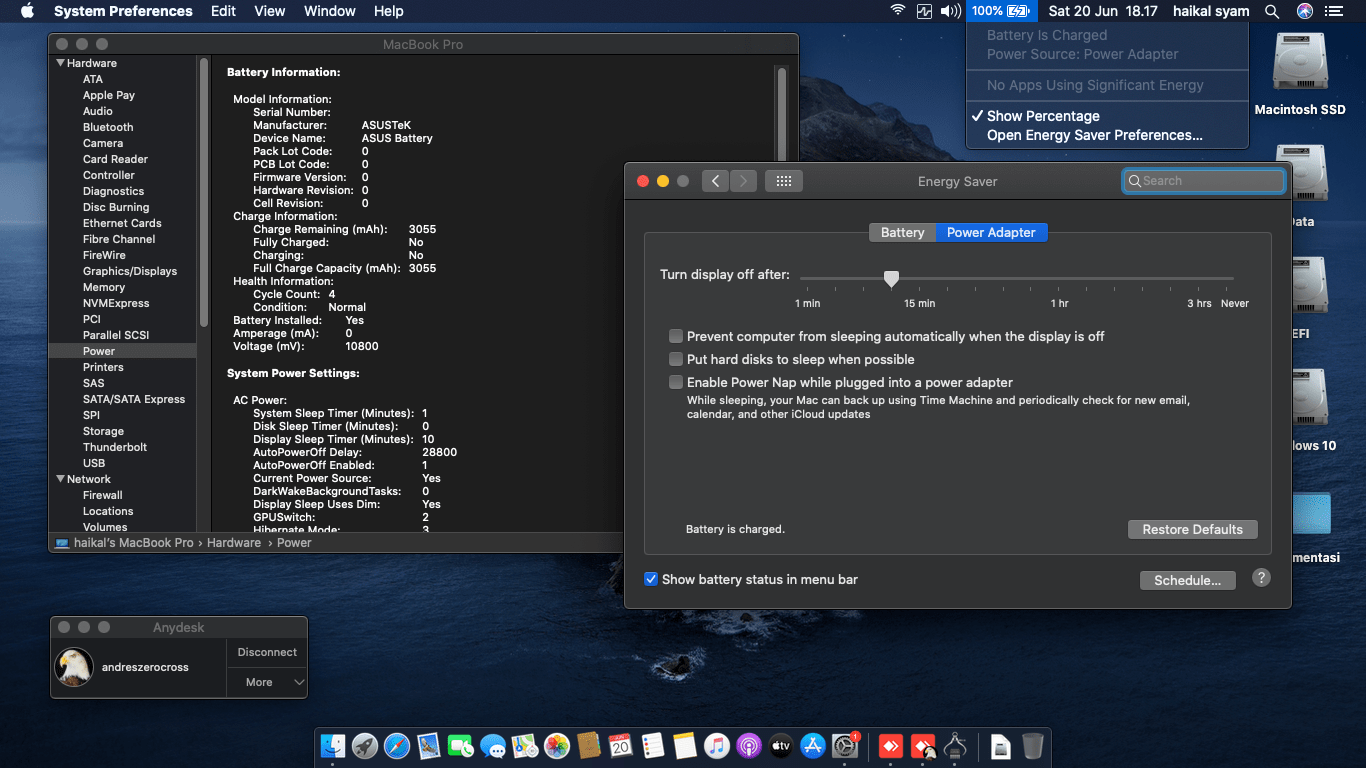Open the Trash in the dock
The image size is (1366, 768).
1033,746
